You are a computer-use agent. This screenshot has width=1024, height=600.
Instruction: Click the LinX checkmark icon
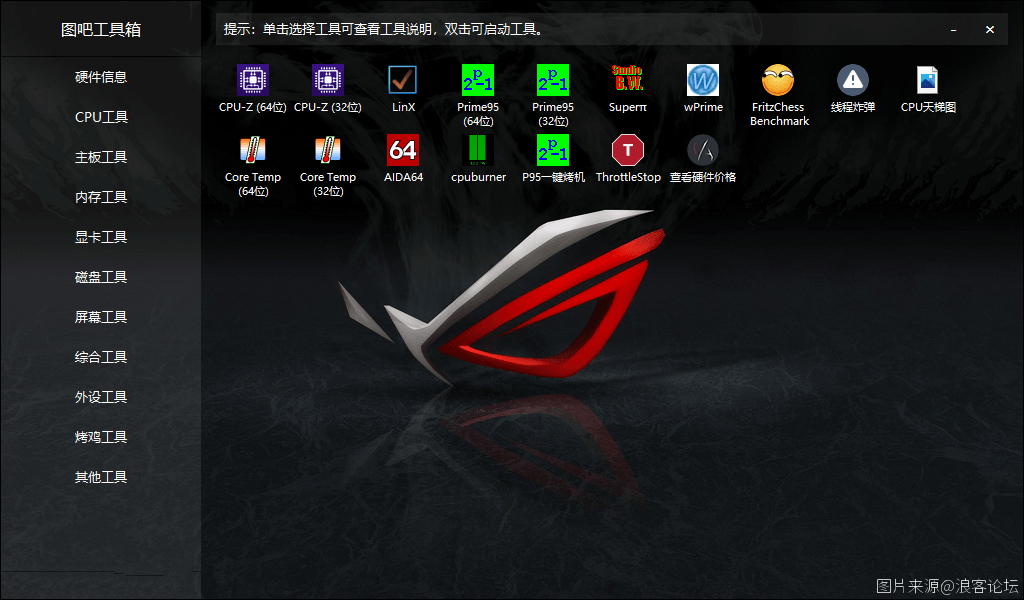[x=403, y=80]
